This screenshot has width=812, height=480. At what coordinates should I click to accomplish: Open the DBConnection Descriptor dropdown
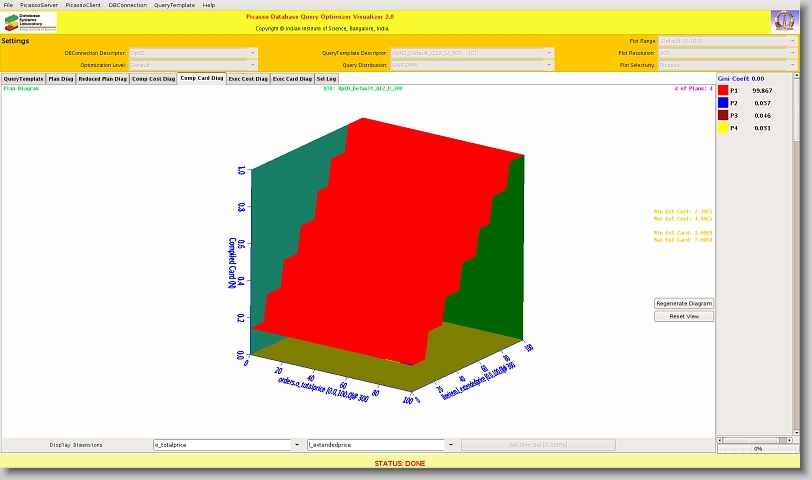click(252, 52)
